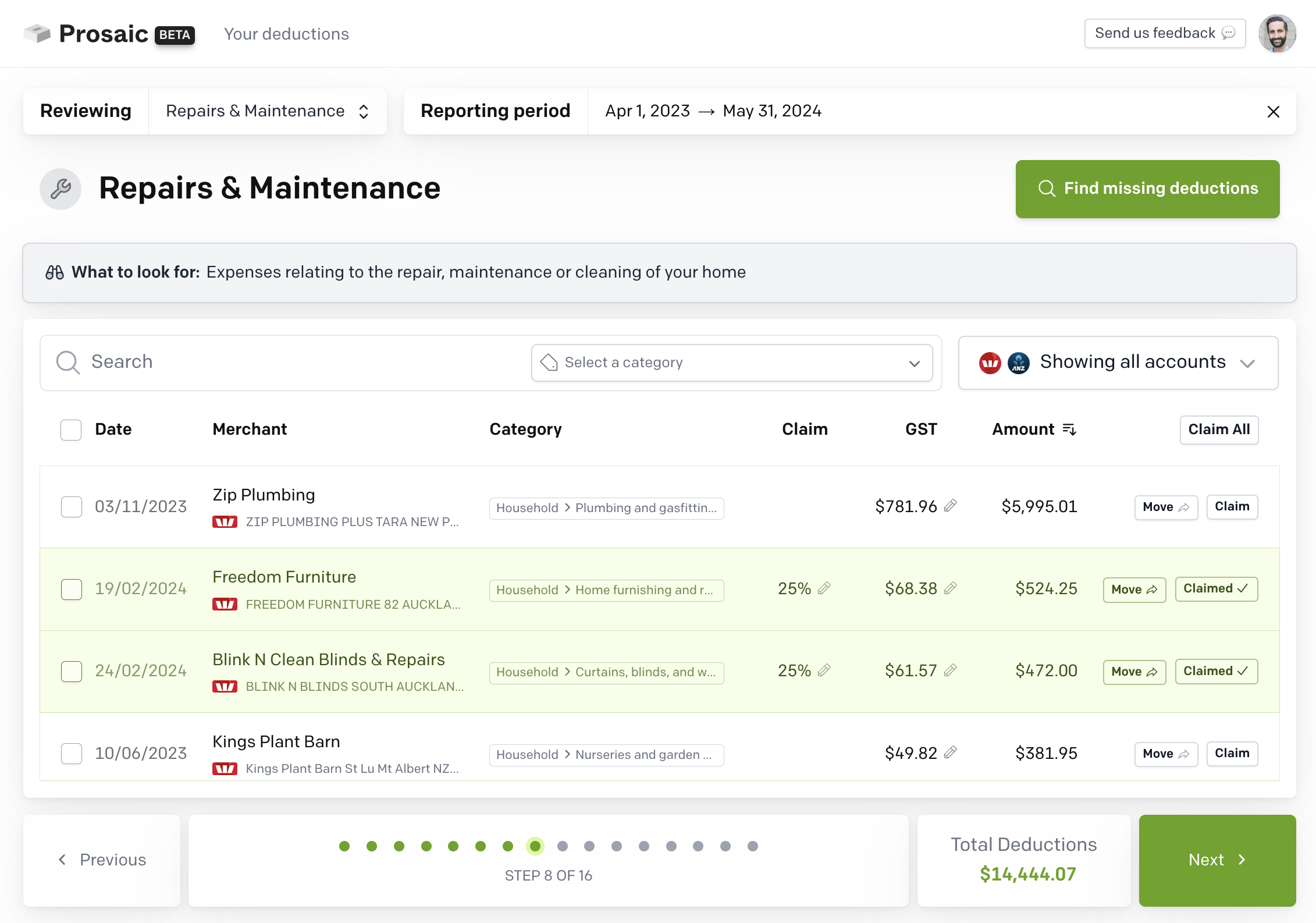The height and width of the screenshot is (923, 1316).
Task: Select the highlighted step 8 progress dot
Action: click(535, 846)
